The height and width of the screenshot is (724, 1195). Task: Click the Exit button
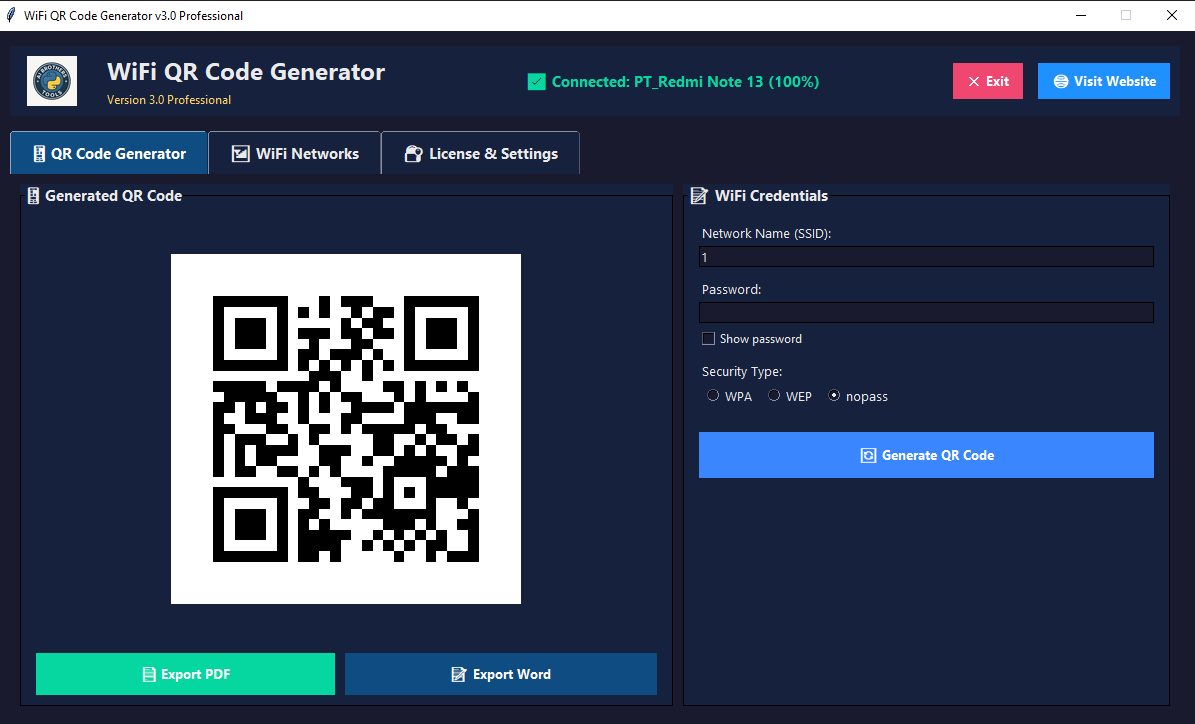(988, 81)
